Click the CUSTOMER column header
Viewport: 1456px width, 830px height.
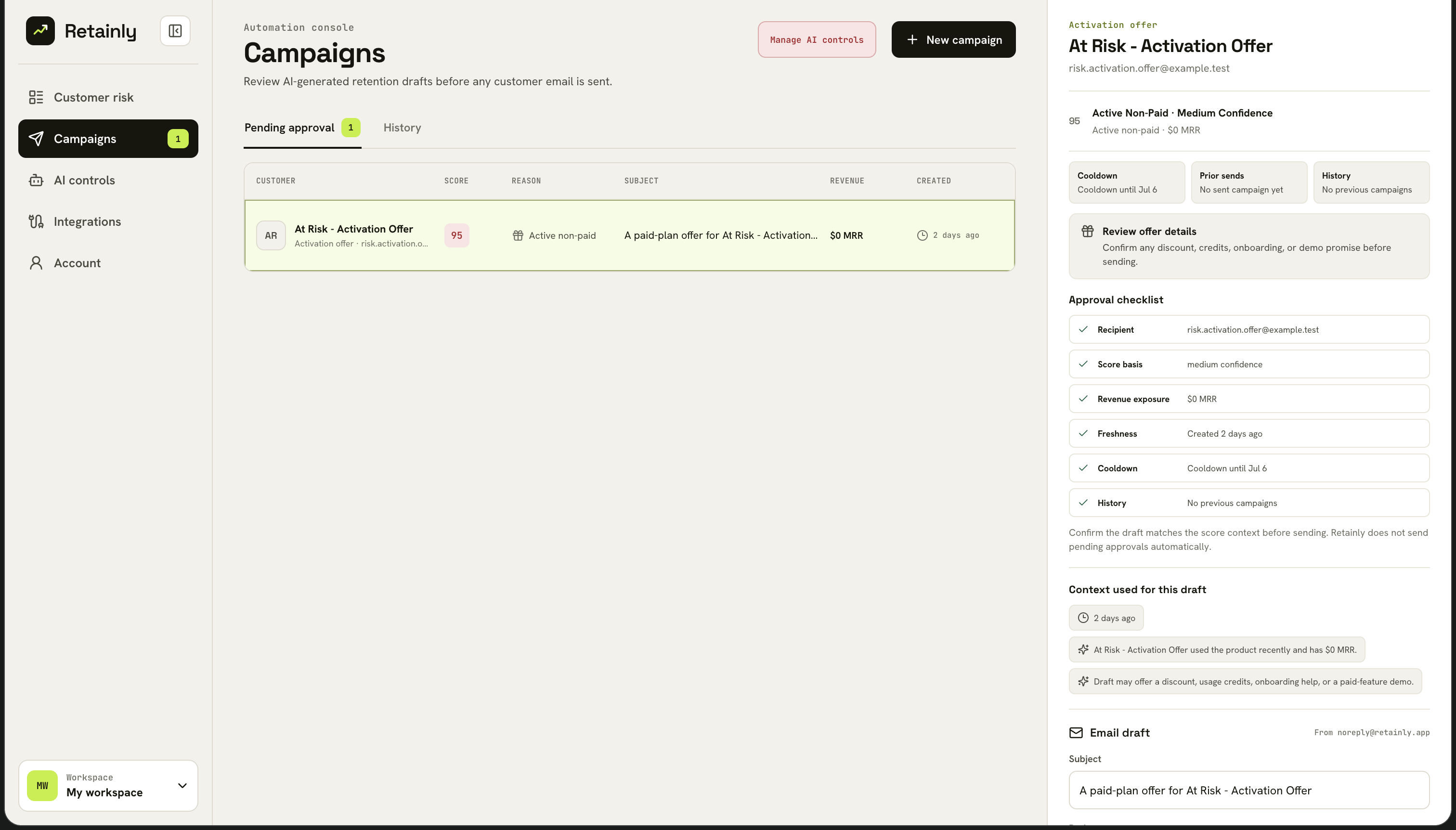[x=275, y=181]
